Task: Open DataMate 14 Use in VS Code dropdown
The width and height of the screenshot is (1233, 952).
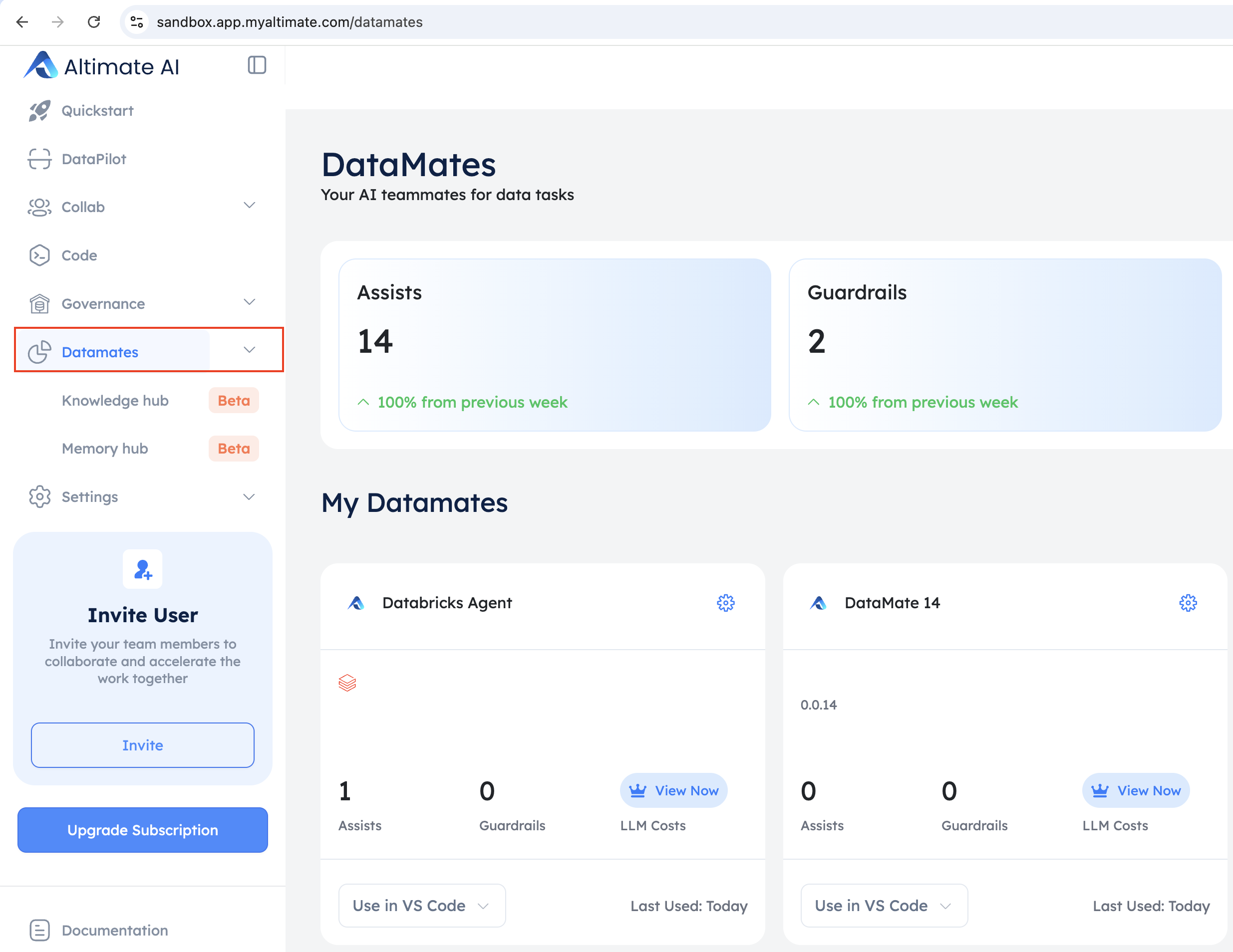Action: [x=884, y=905]
